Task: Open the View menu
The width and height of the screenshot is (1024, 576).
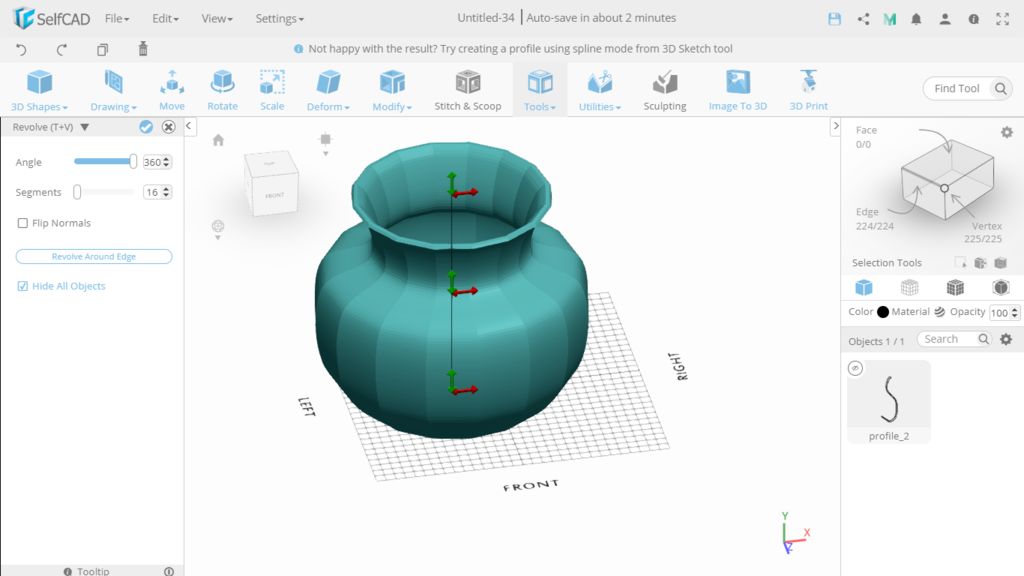Action: point(217,18)
